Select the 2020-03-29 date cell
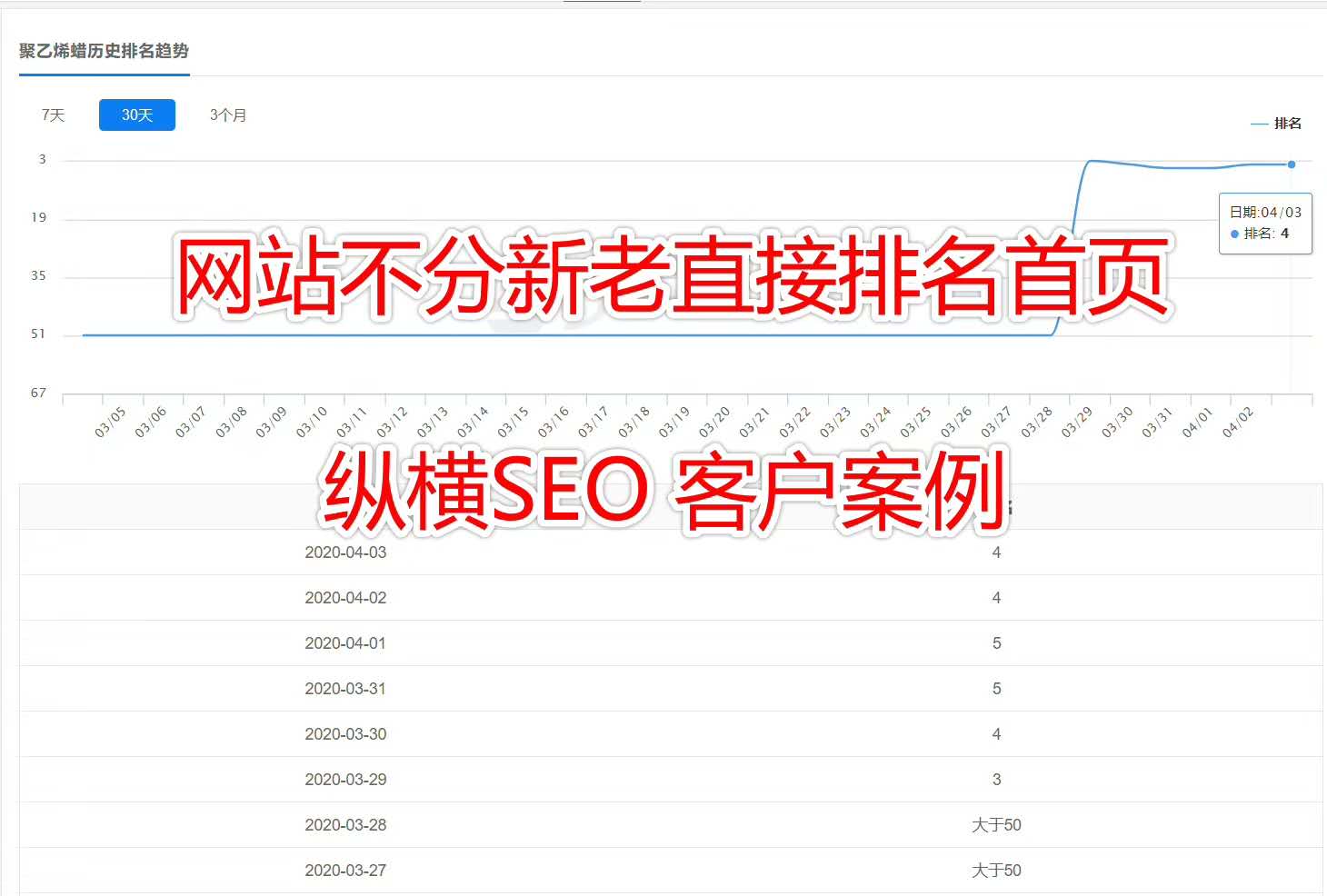Image resolution: width=1327 pixels, height=896 pixels. 345,780
